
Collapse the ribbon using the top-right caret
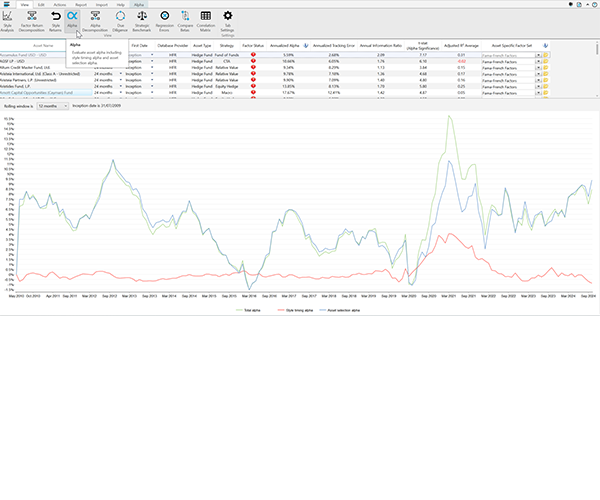(587, 5)
